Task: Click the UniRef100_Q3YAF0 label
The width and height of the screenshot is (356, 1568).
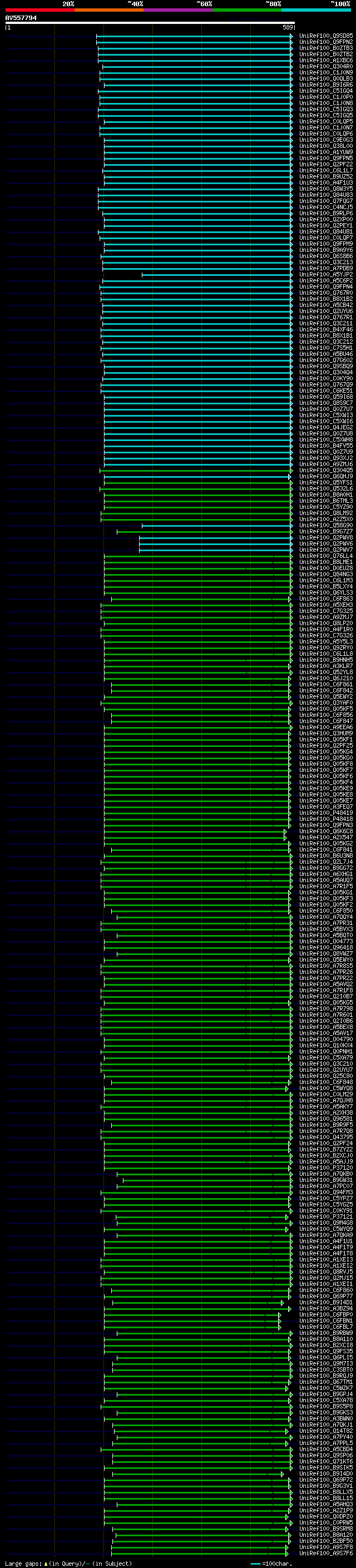Action: click(326, 703)
